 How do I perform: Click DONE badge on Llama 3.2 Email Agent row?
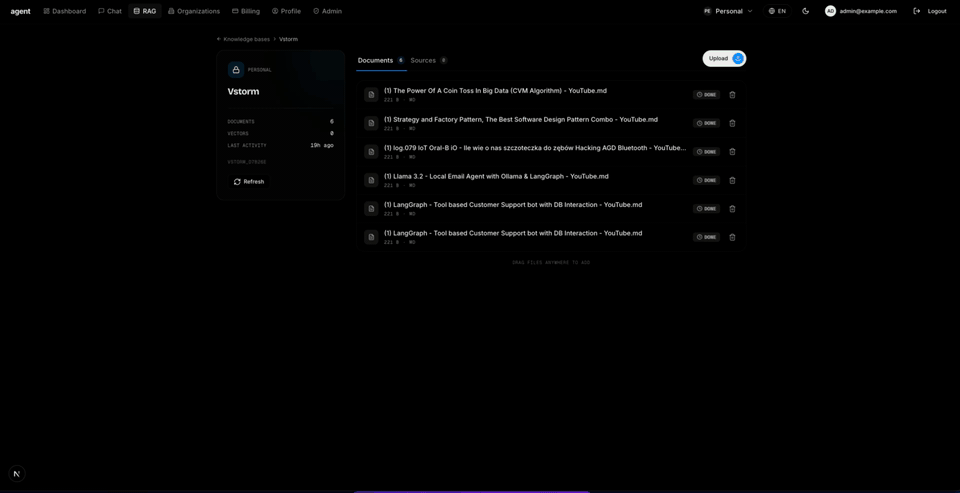(x=707, y=180)
